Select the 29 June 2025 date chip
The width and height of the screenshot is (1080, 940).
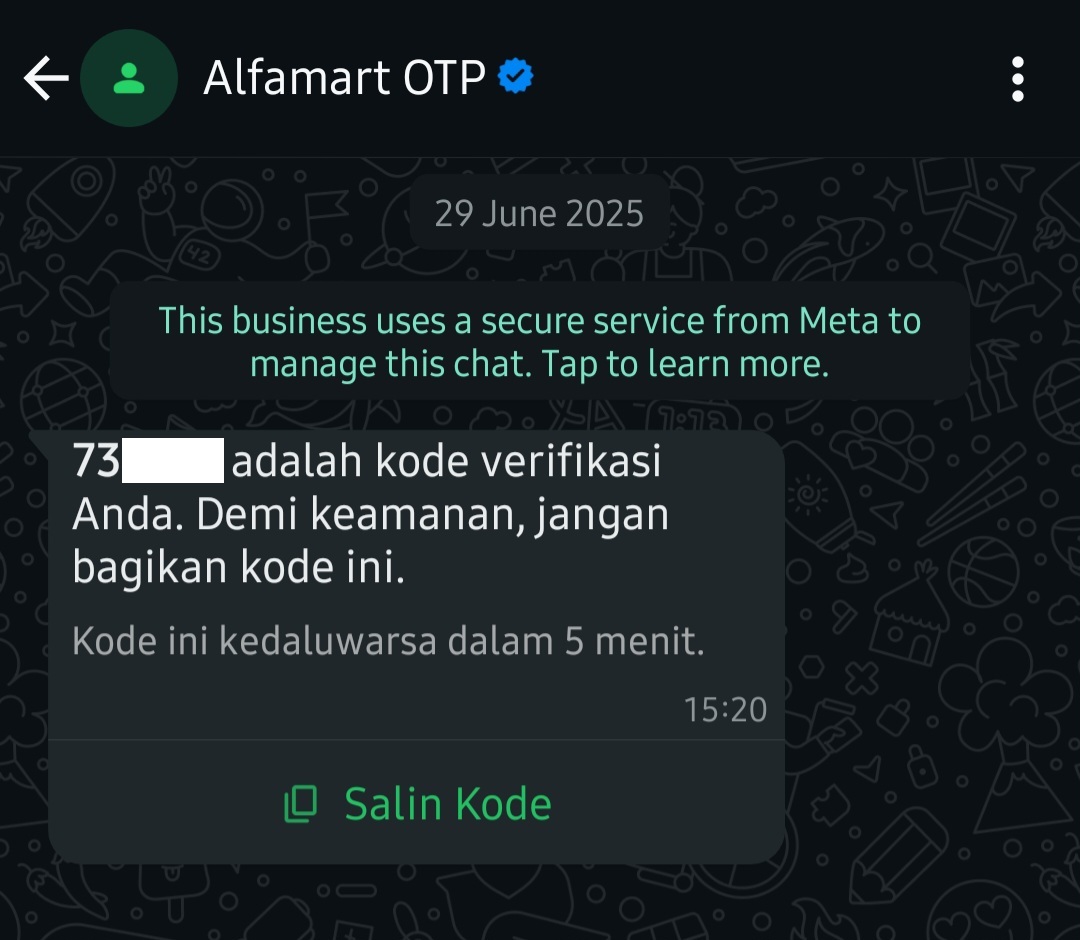coord(539,213)
